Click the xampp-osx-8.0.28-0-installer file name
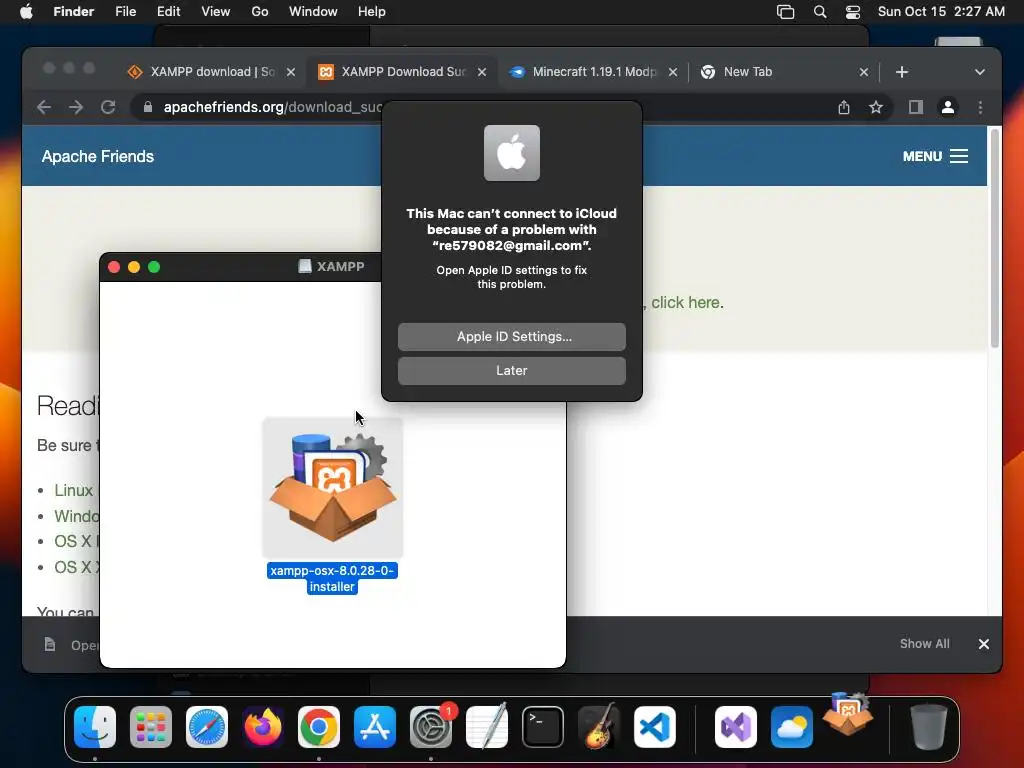Screen dimensions: 1024x768 332,579
